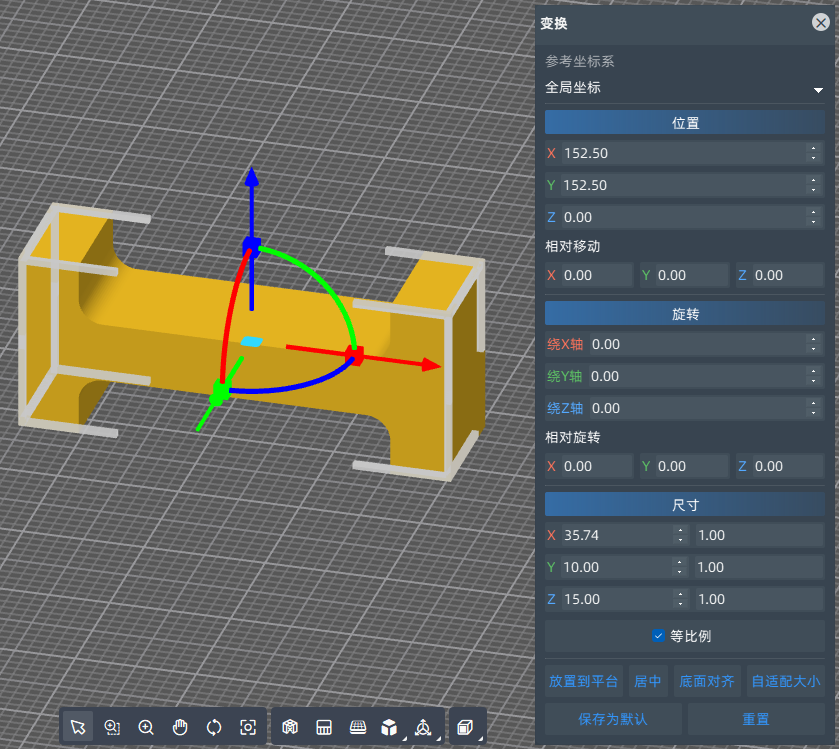
Task: Select the 位置 section header
Action: click(x=684, y=123)
